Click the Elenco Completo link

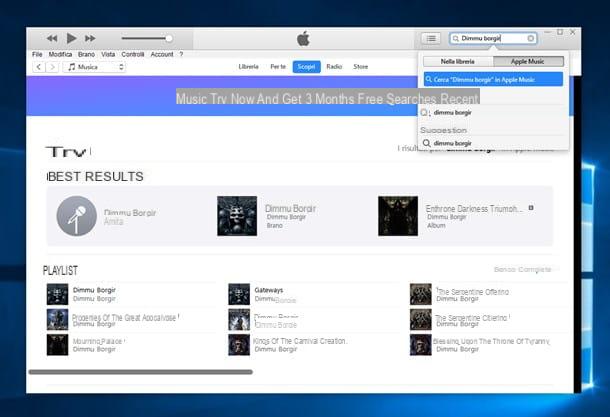point(522,269)
